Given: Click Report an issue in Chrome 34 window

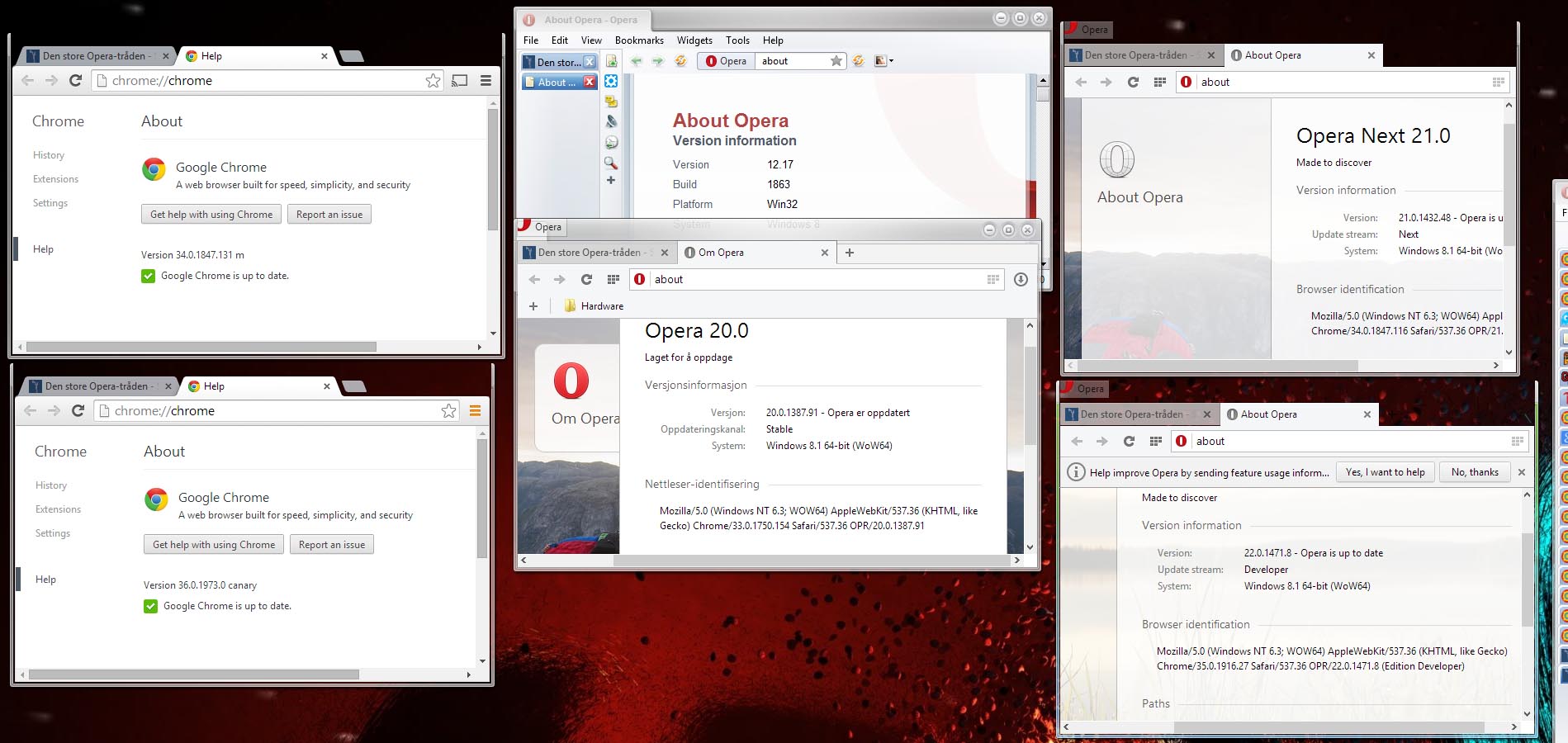Looking at the screenshot, I should [329, 215].
